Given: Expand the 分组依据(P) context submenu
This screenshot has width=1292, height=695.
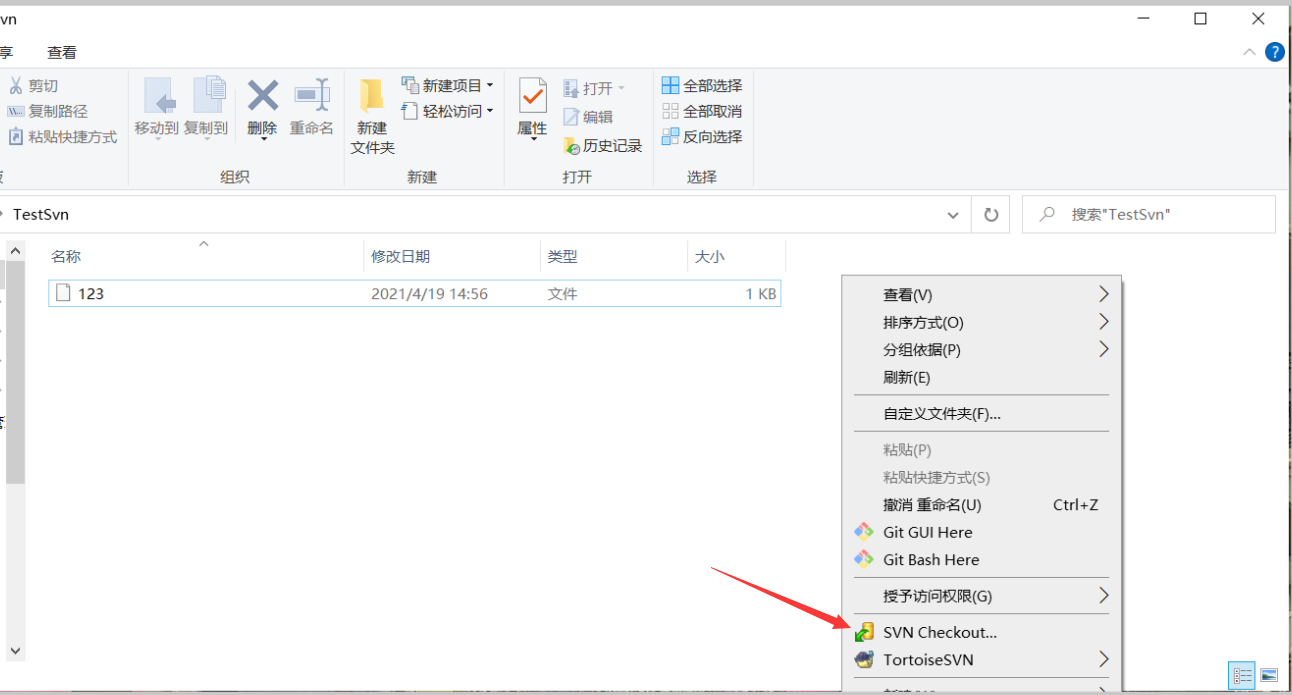Looking at the screenshot, I should coord(982,350).
